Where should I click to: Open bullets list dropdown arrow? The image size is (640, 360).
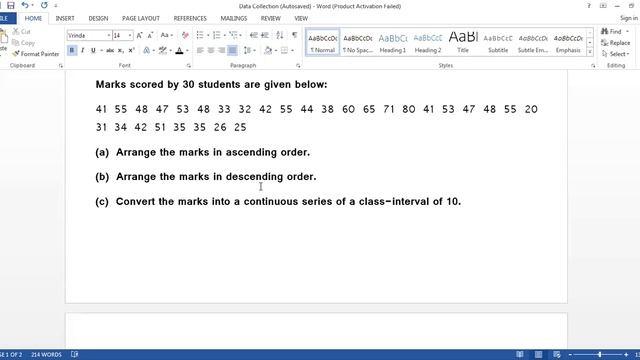coord(208,36)
